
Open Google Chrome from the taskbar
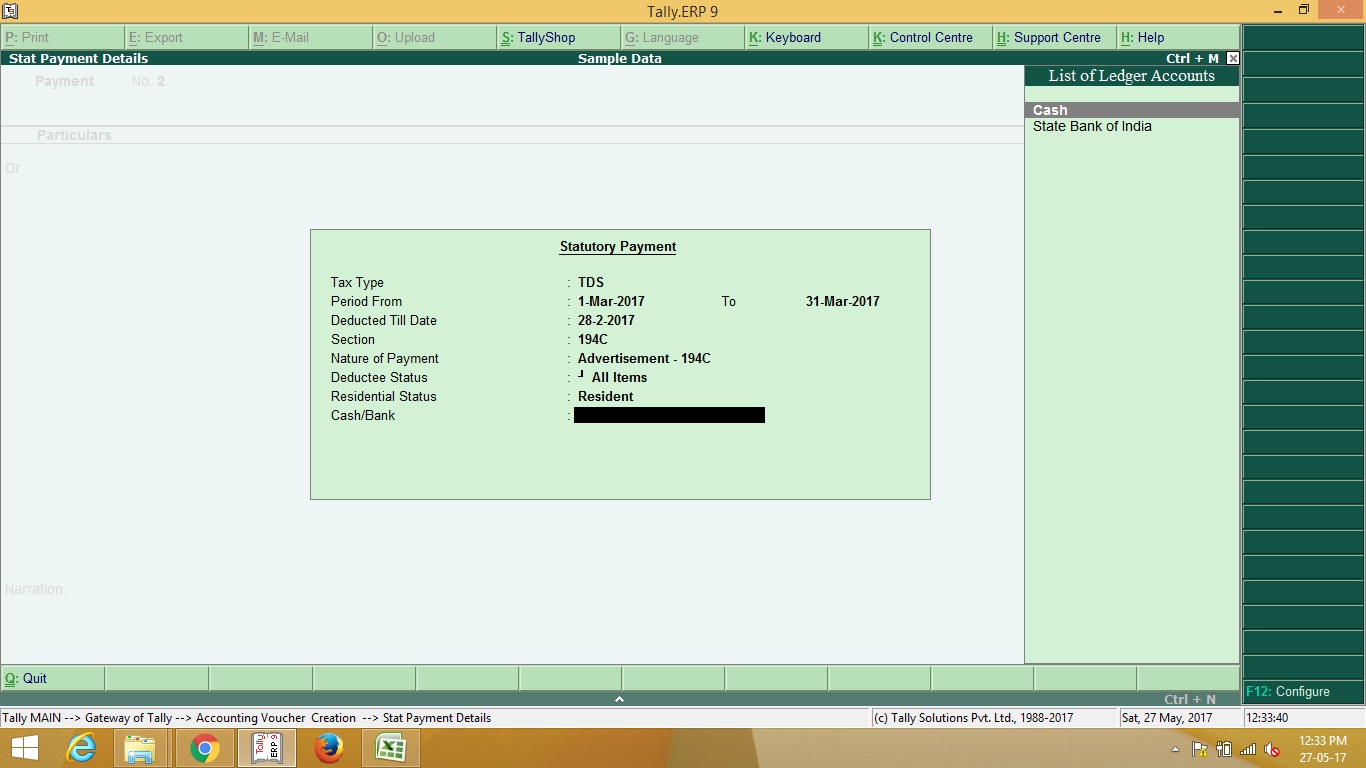[204, 747]
